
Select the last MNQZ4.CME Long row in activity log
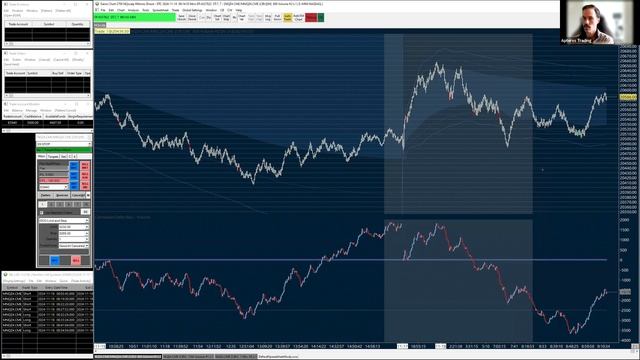click(47, 330)
